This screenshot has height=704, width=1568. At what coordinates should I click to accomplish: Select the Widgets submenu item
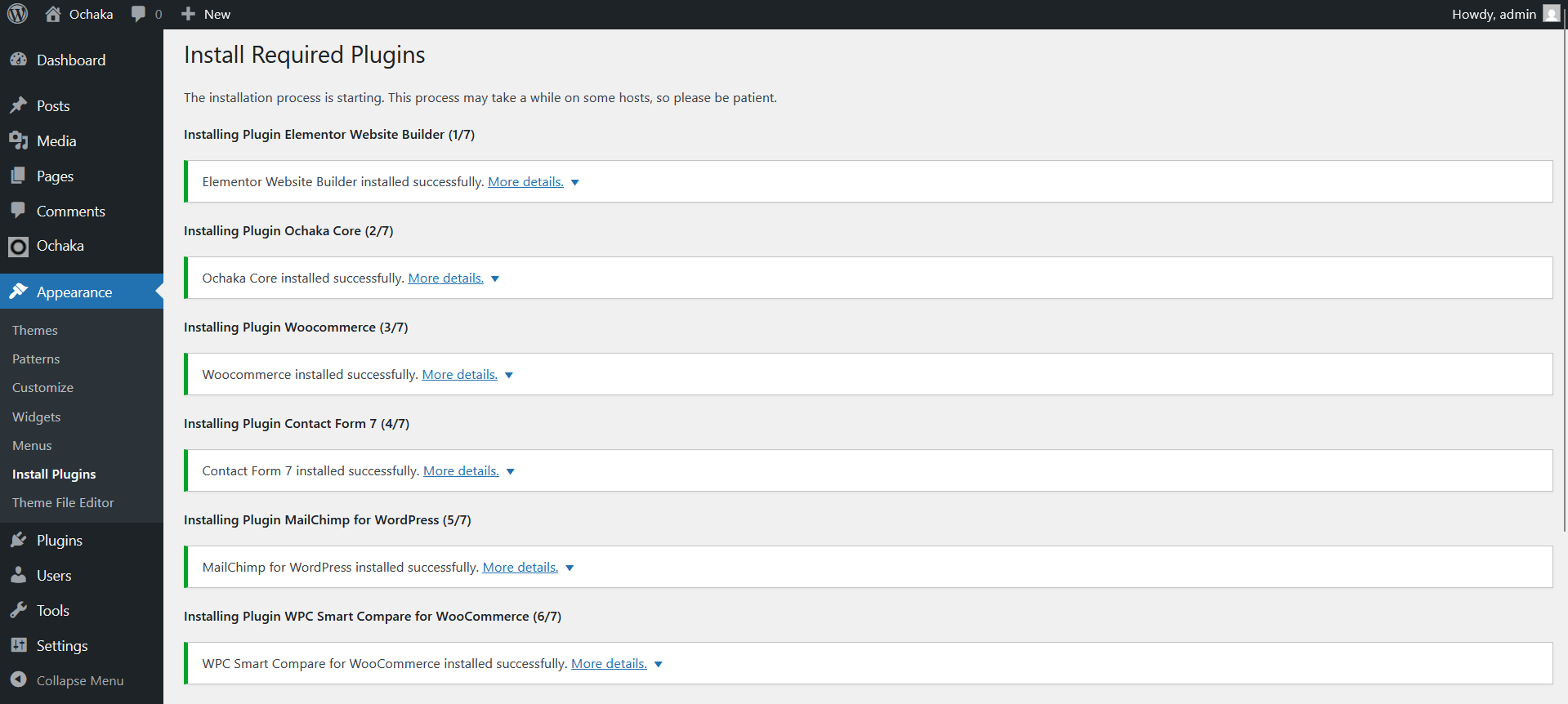[37, 417]
